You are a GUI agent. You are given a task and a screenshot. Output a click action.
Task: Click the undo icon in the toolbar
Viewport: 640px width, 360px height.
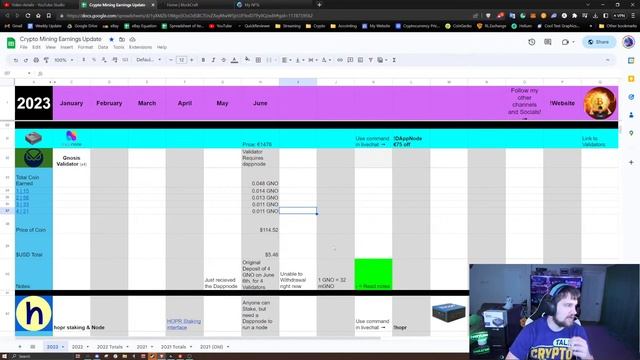click(16, 60)
